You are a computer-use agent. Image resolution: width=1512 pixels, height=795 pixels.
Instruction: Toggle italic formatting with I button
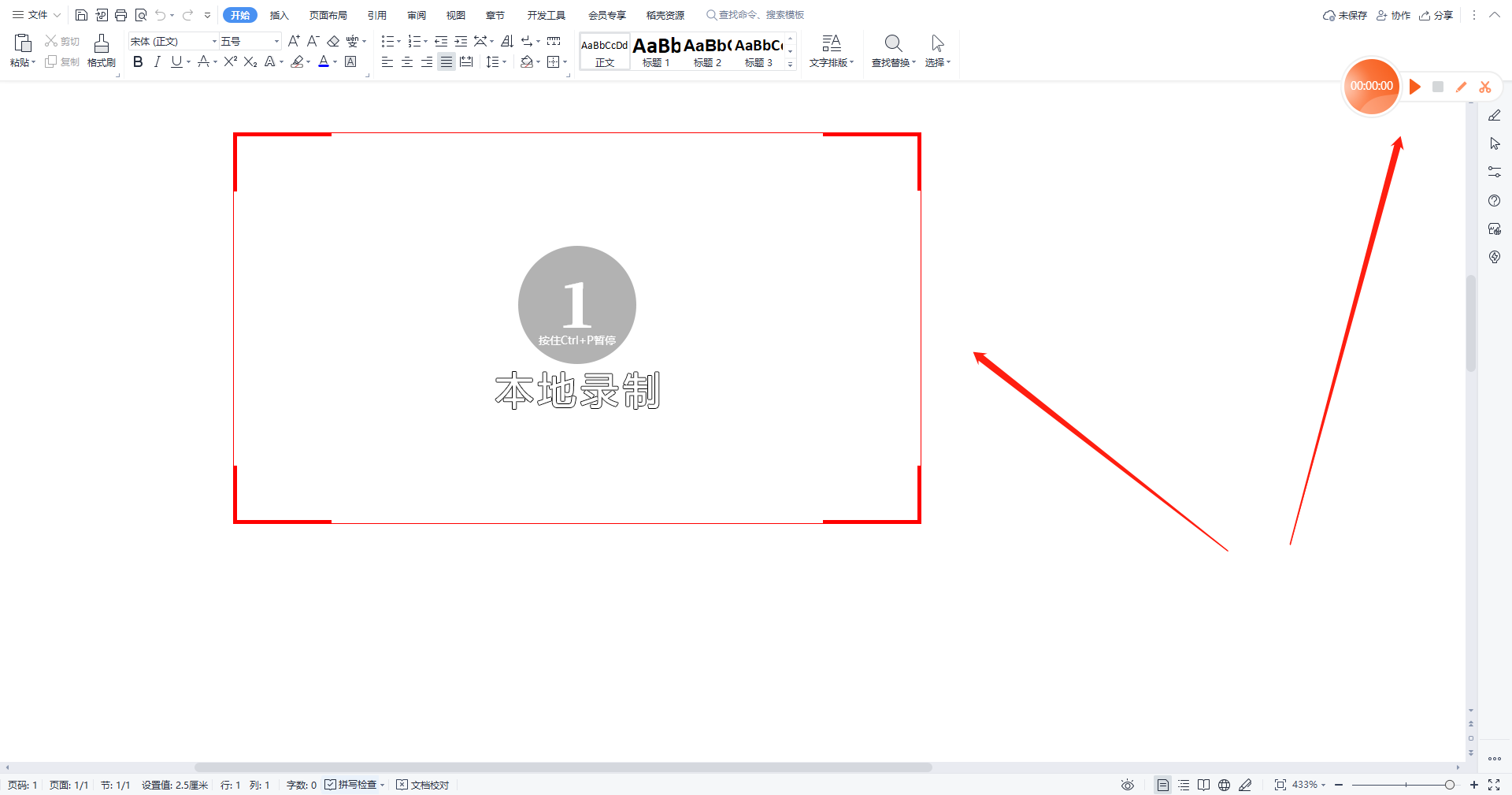coord(157,61)
